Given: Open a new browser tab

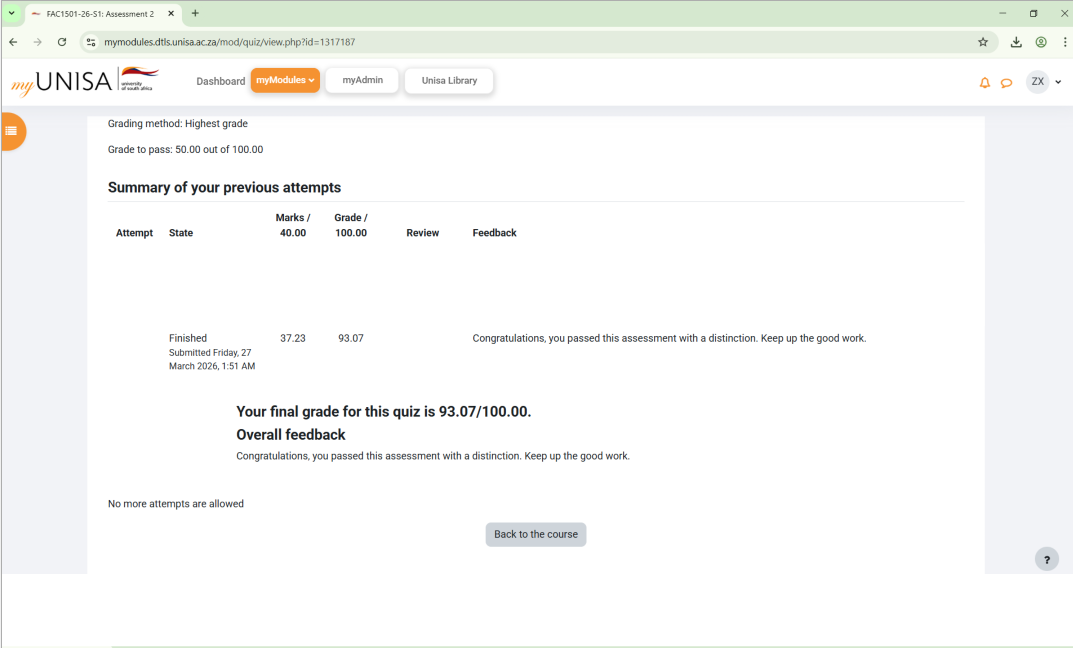Looking at the screenshot, I should (x=195, y=13).
